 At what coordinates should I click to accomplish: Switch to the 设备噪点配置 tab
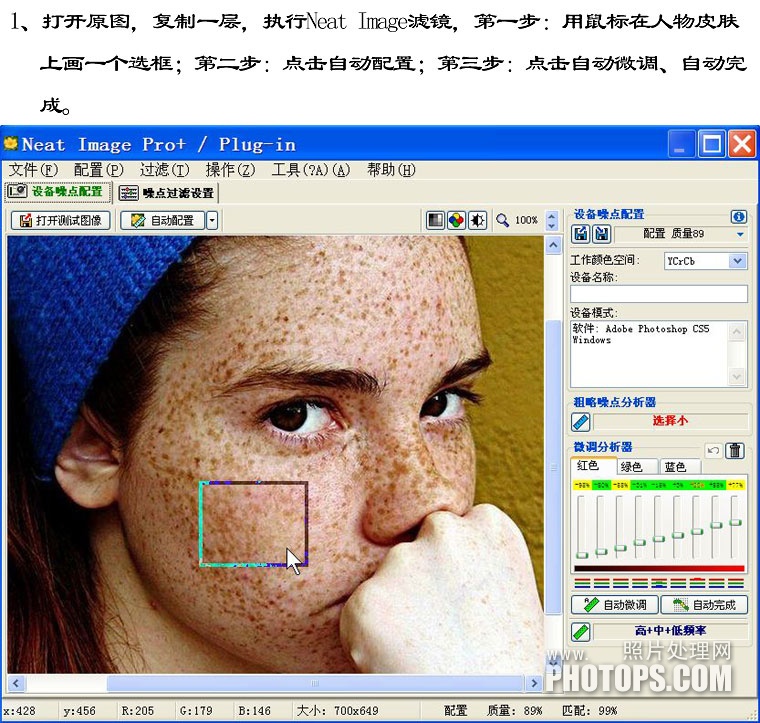[58, 192]
